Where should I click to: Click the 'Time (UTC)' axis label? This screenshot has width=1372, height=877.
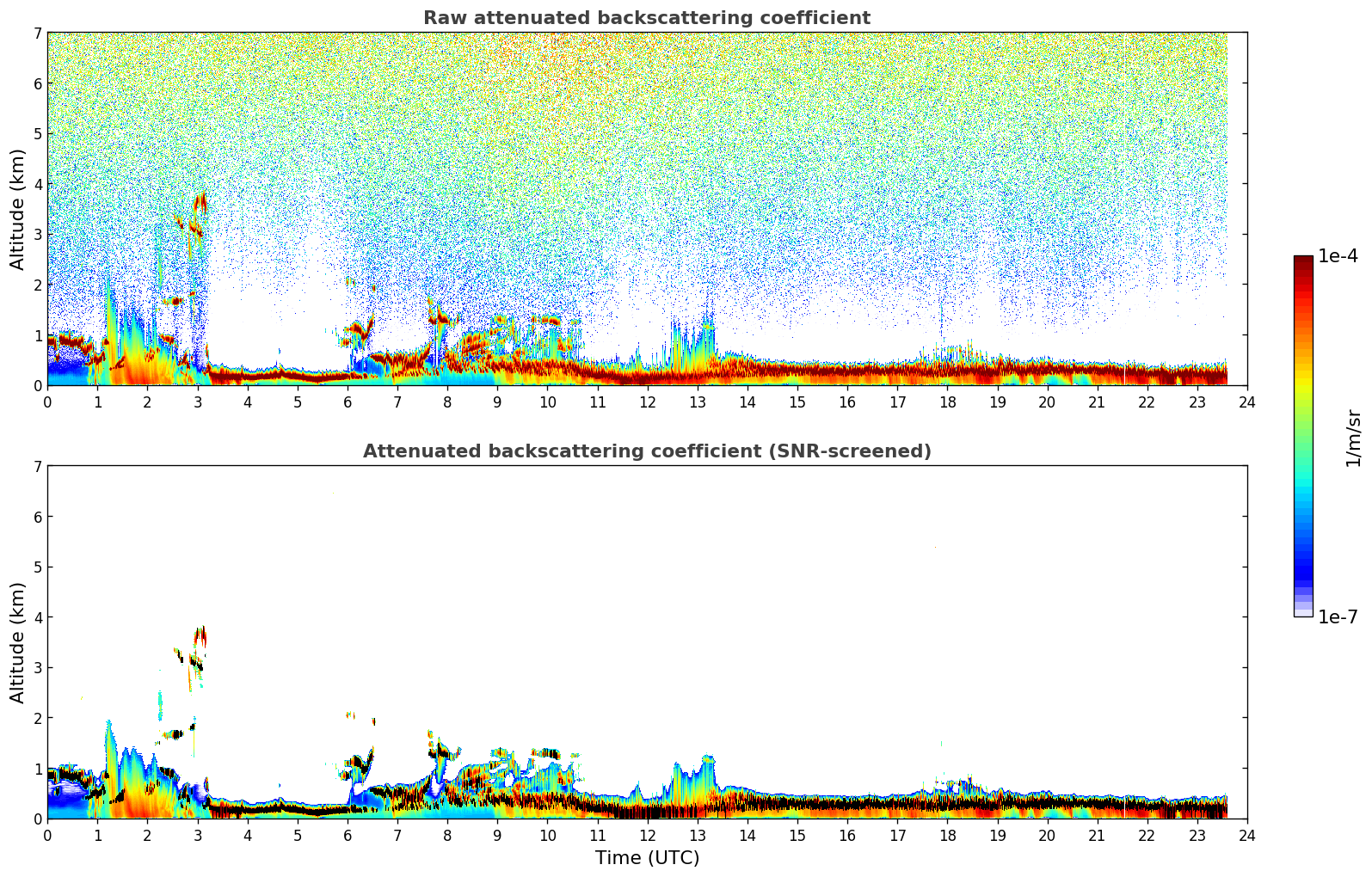[647, 858]
